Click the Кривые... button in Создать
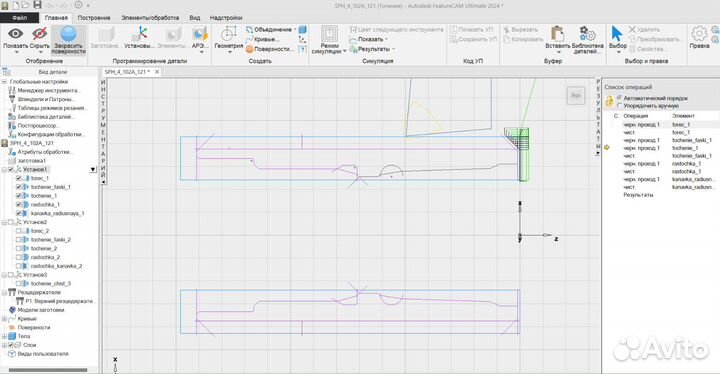 (x=263, y=39)
